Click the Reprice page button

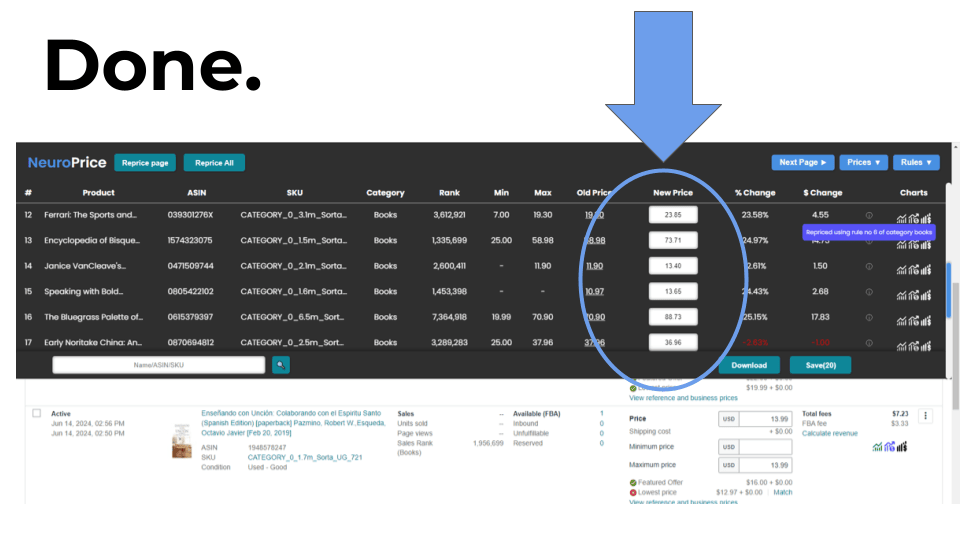point(145,163)
